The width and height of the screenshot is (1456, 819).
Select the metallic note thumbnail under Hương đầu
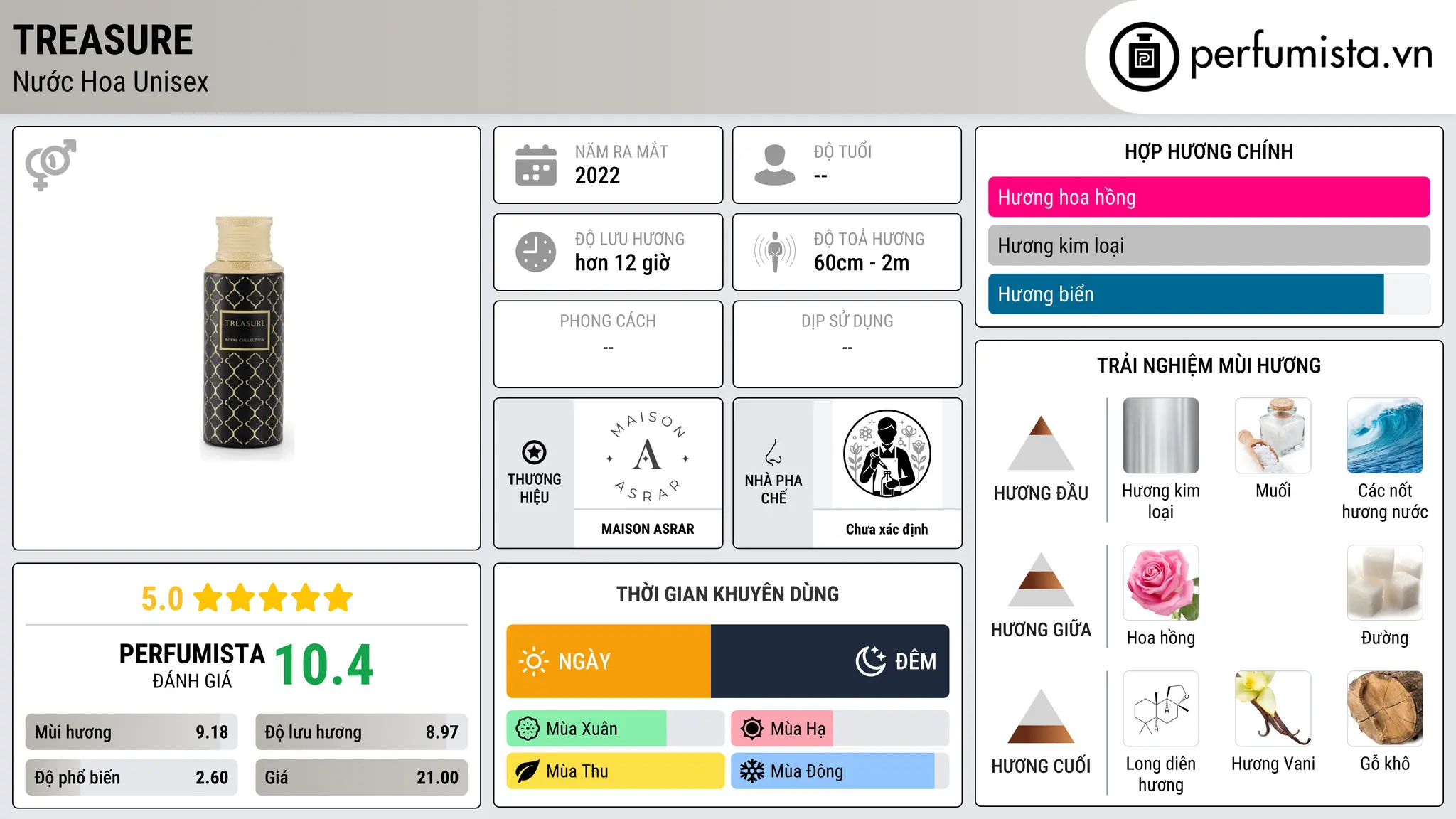[x=1160, y=436]
